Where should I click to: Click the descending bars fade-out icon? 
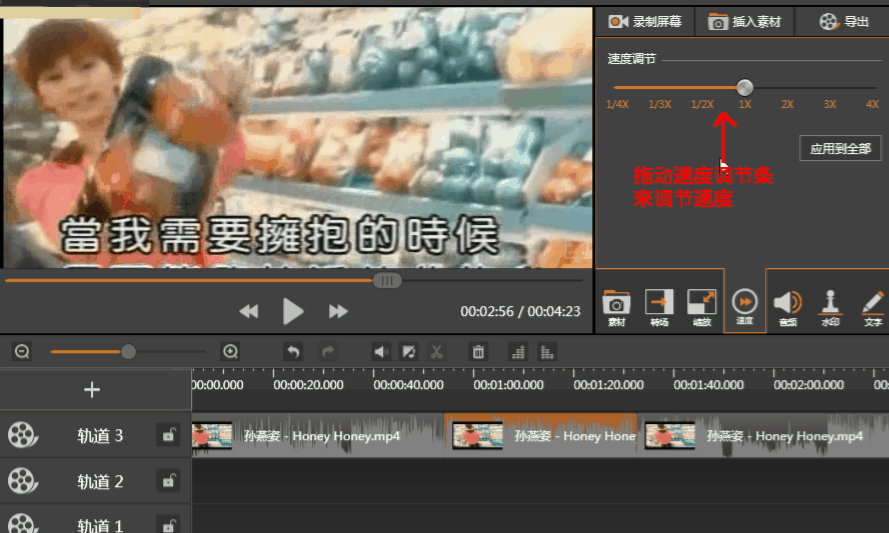547,352
